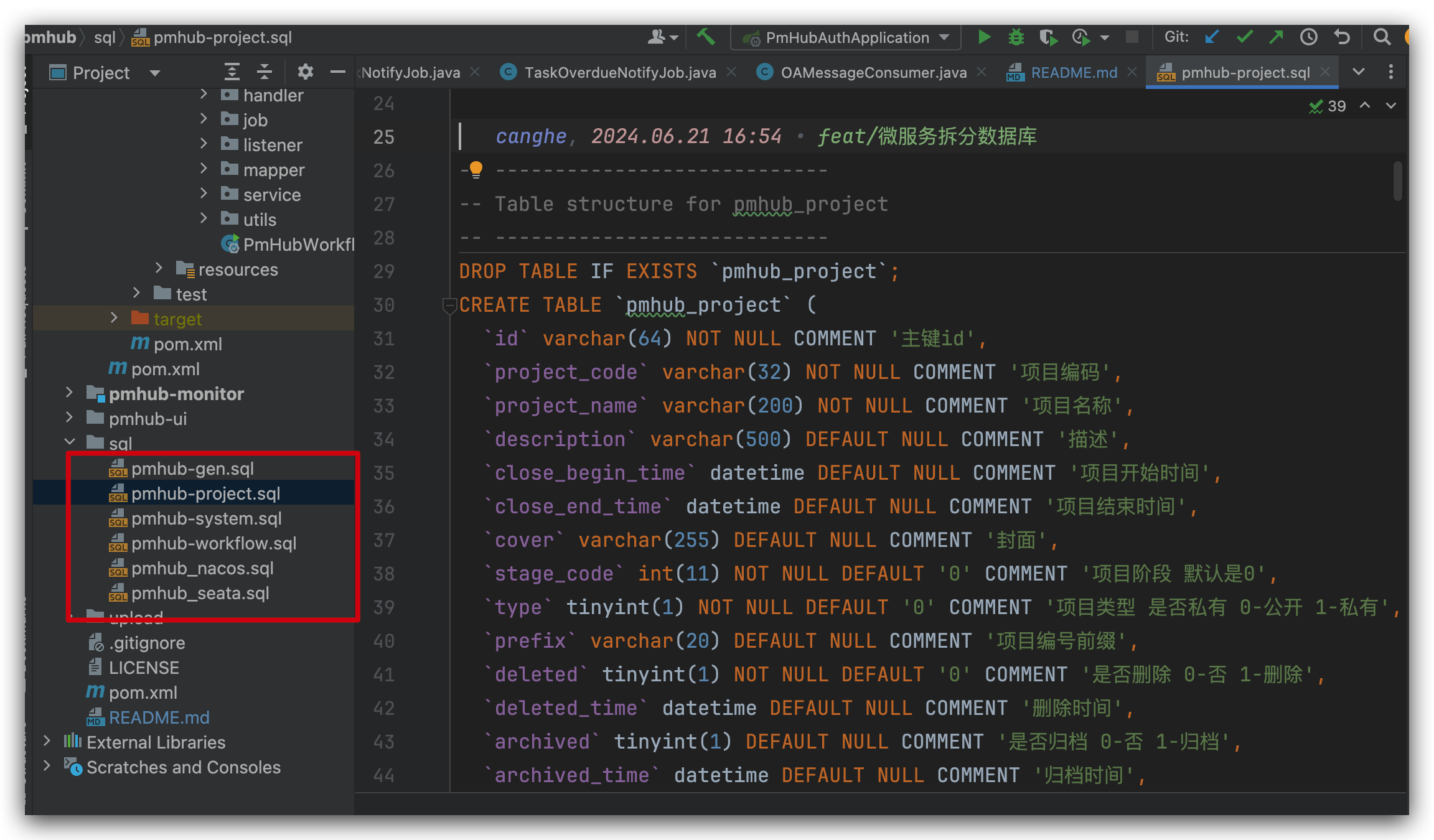Open pmhub-workflow.sql file
1434x840 pixels.
click(x=213, y=543)
